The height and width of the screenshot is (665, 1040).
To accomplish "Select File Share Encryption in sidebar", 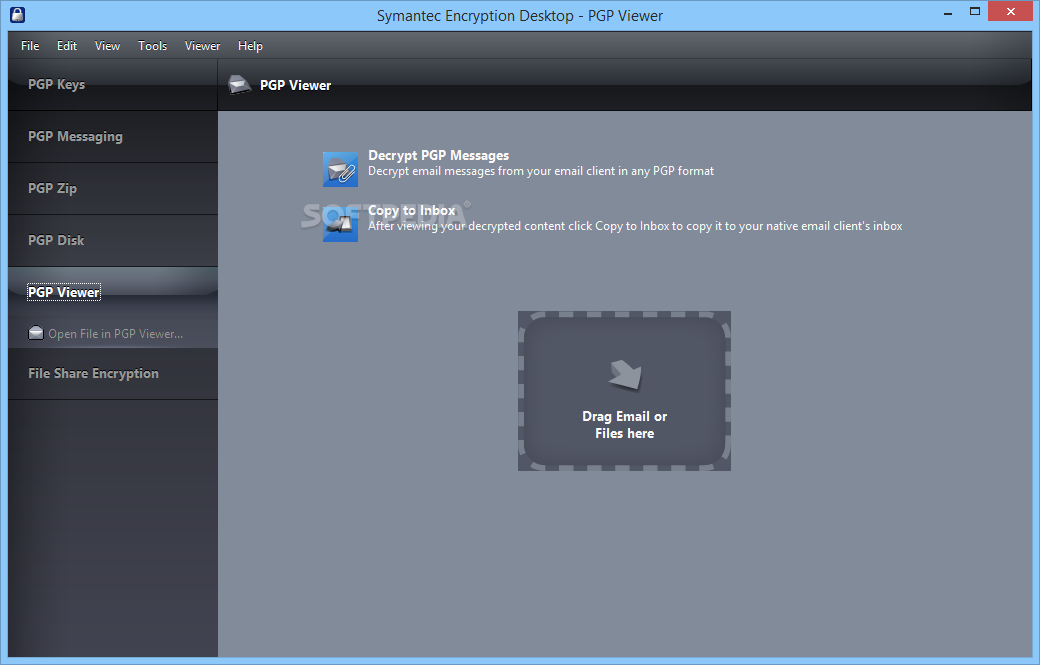I will 113,374.
